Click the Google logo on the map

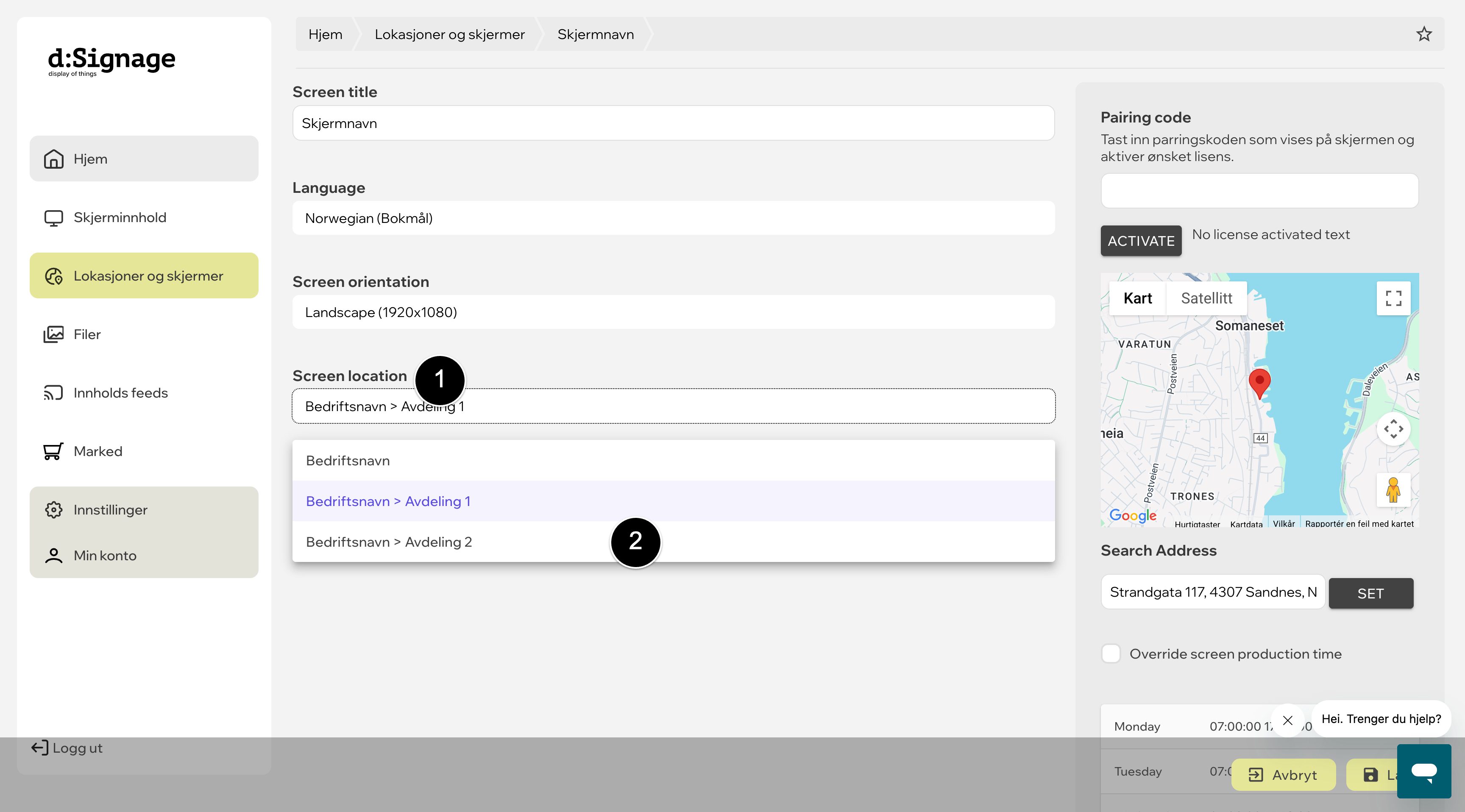click(x=1133, y=516)
